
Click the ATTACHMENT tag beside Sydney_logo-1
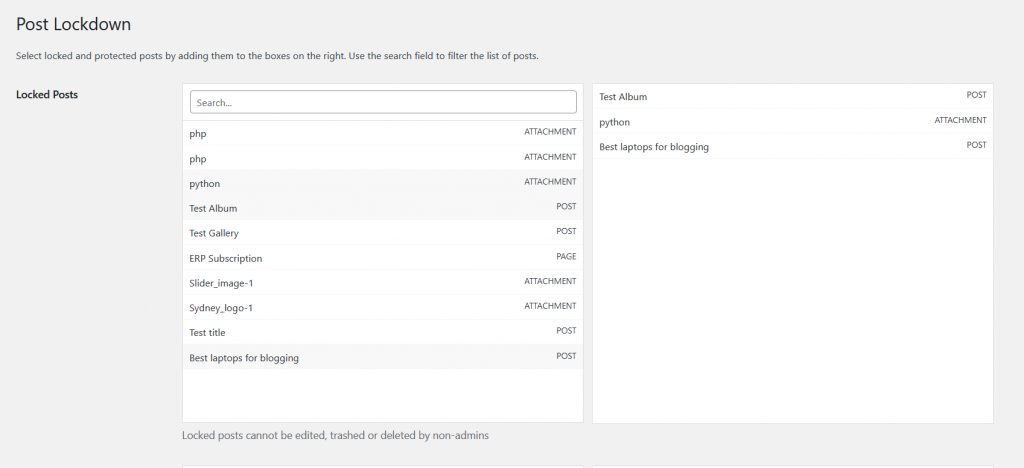[x=551, y=305]
